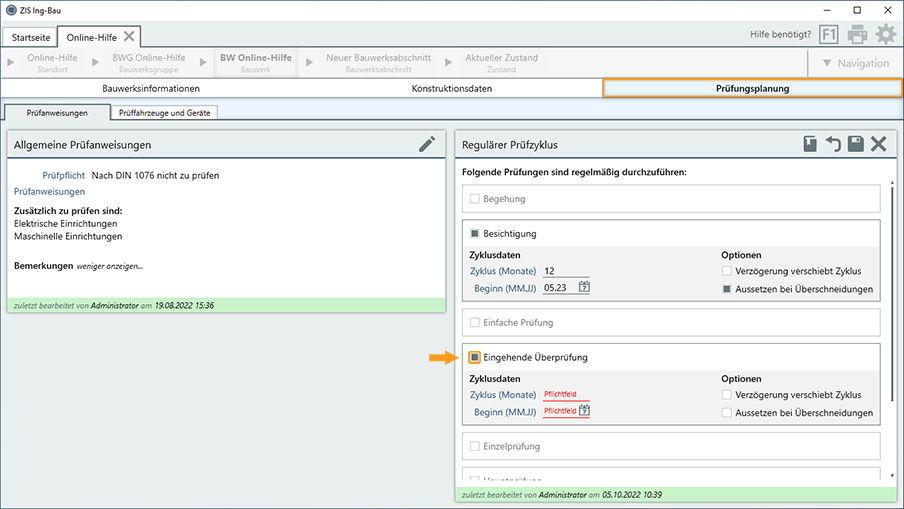This screenshot has height=509, width=904.
Task: Click the printer icon
Action: (x=857, y=35)
